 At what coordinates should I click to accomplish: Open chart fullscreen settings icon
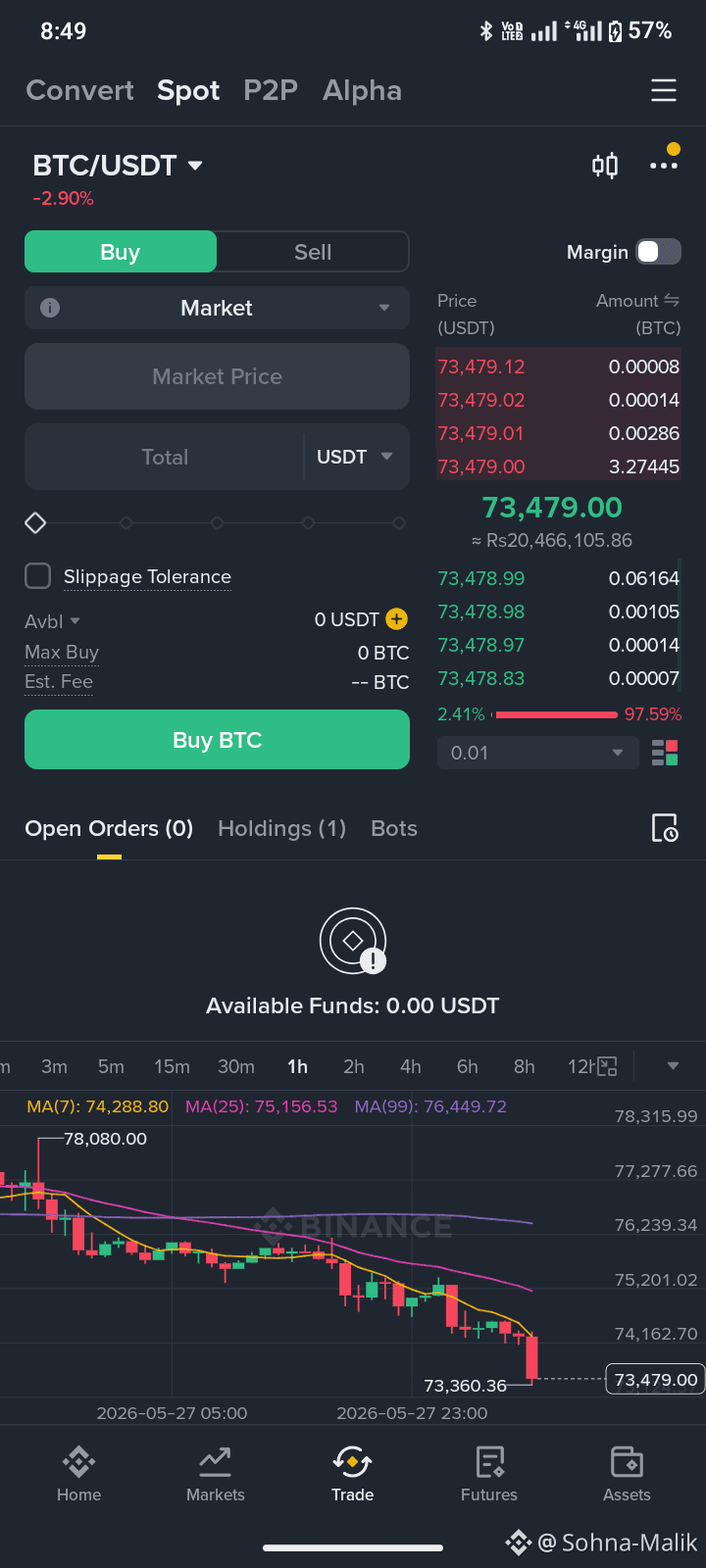click(x=607, y=1066)
